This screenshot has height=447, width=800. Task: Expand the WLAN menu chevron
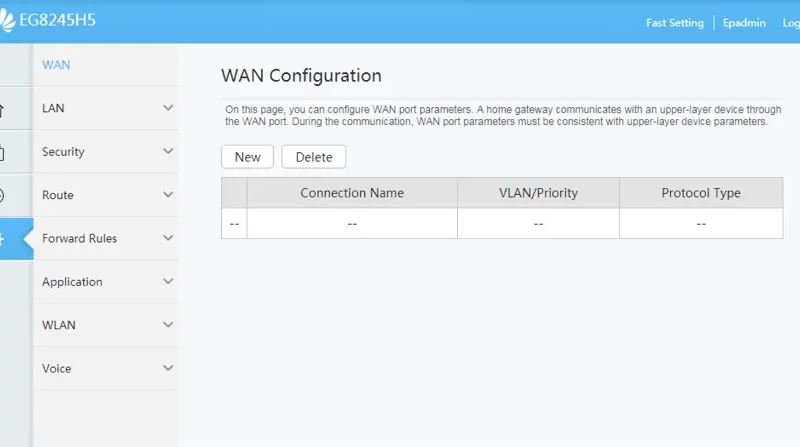[x=168, y=325]
